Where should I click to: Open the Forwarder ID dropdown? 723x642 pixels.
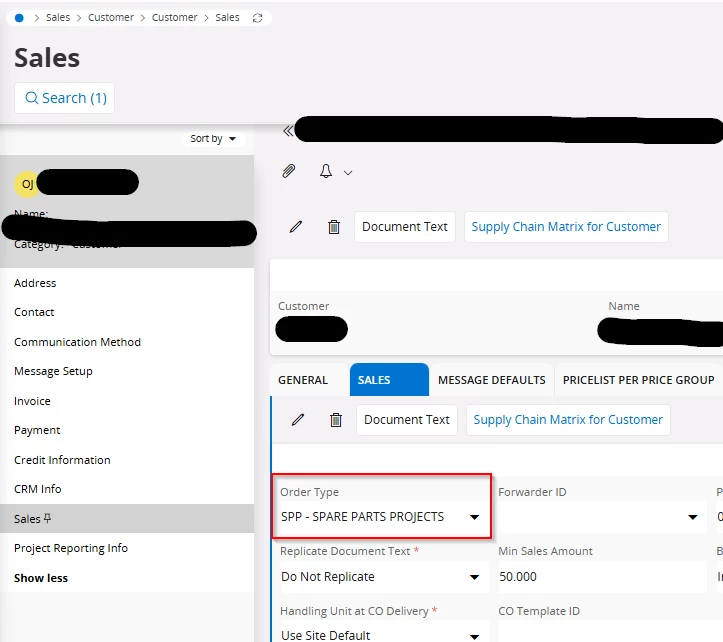(x=601, y=517)
